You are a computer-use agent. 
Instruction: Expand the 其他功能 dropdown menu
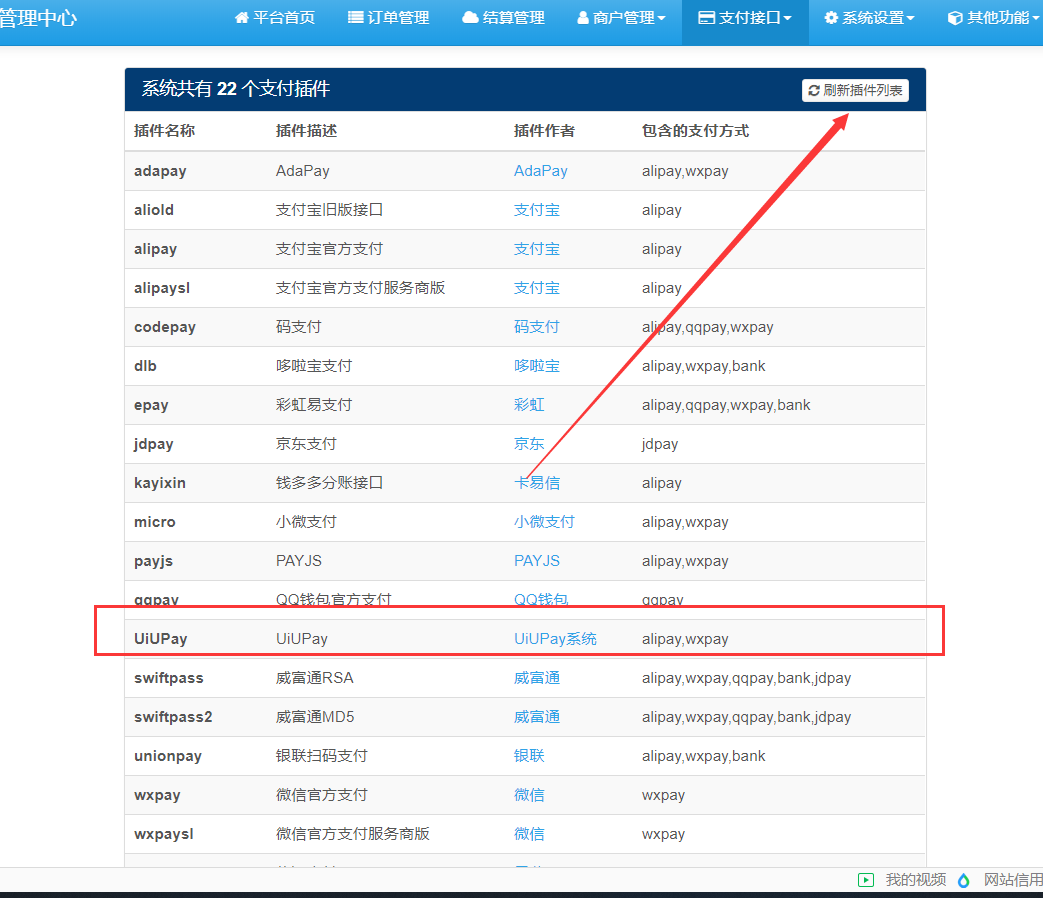click(994, 18)
